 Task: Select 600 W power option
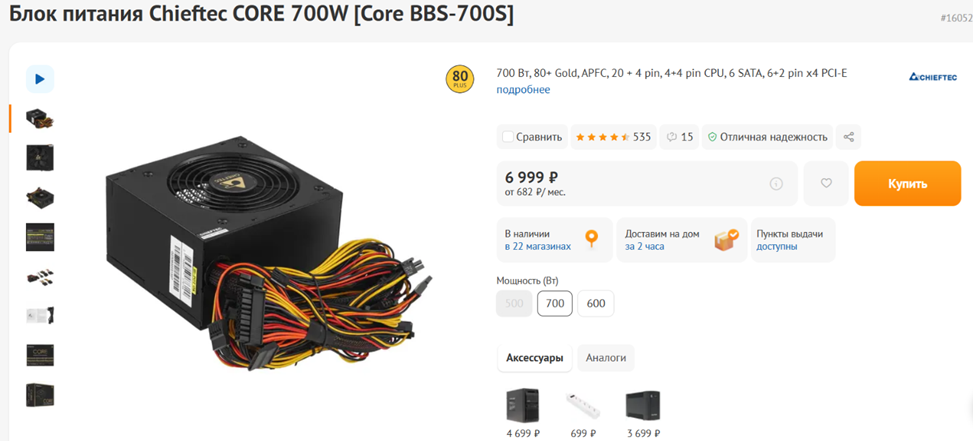(x=596, y=303)
